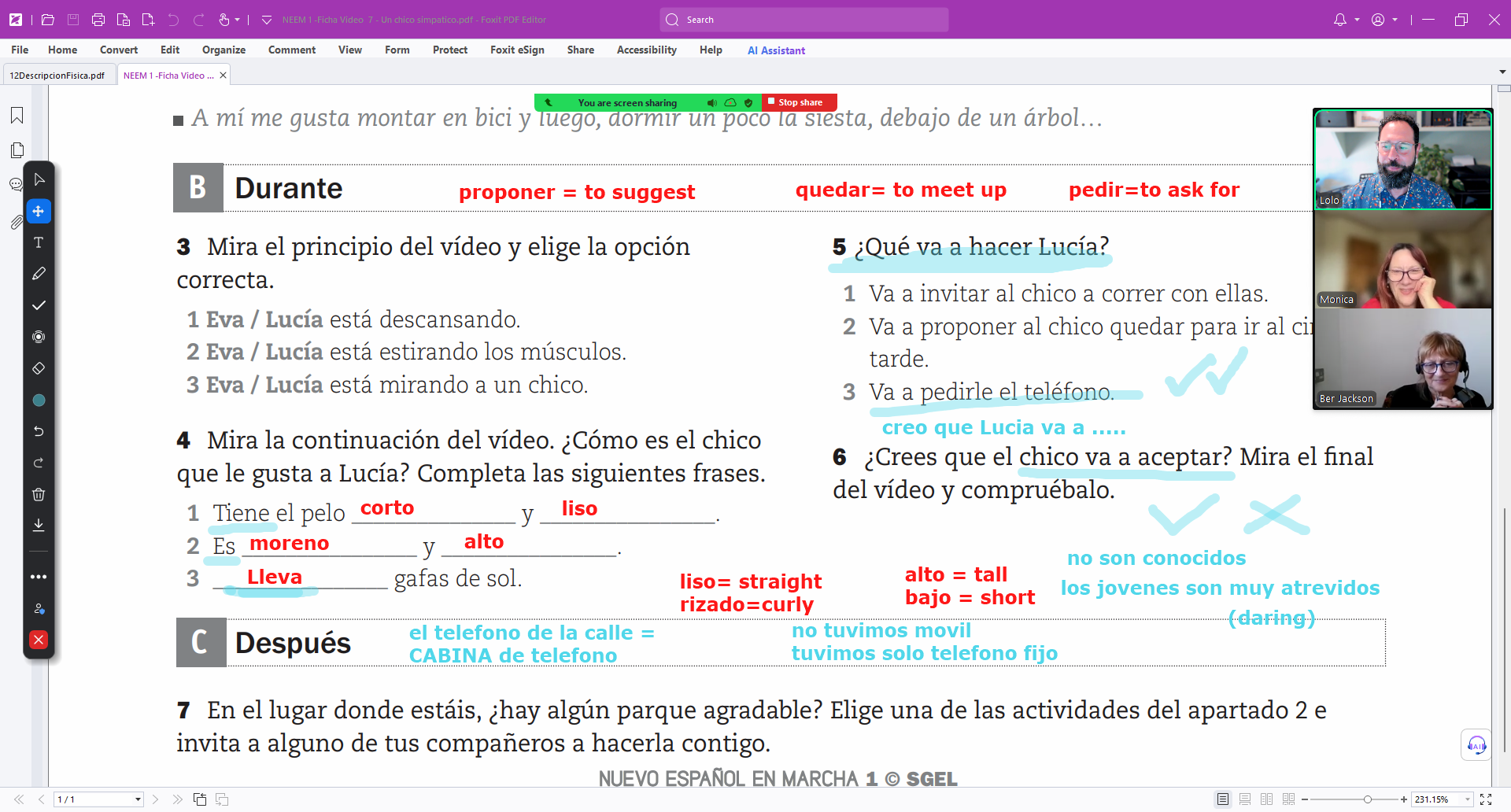Open the File menu
Viewport: 1511px width, 812px height.
20,50
